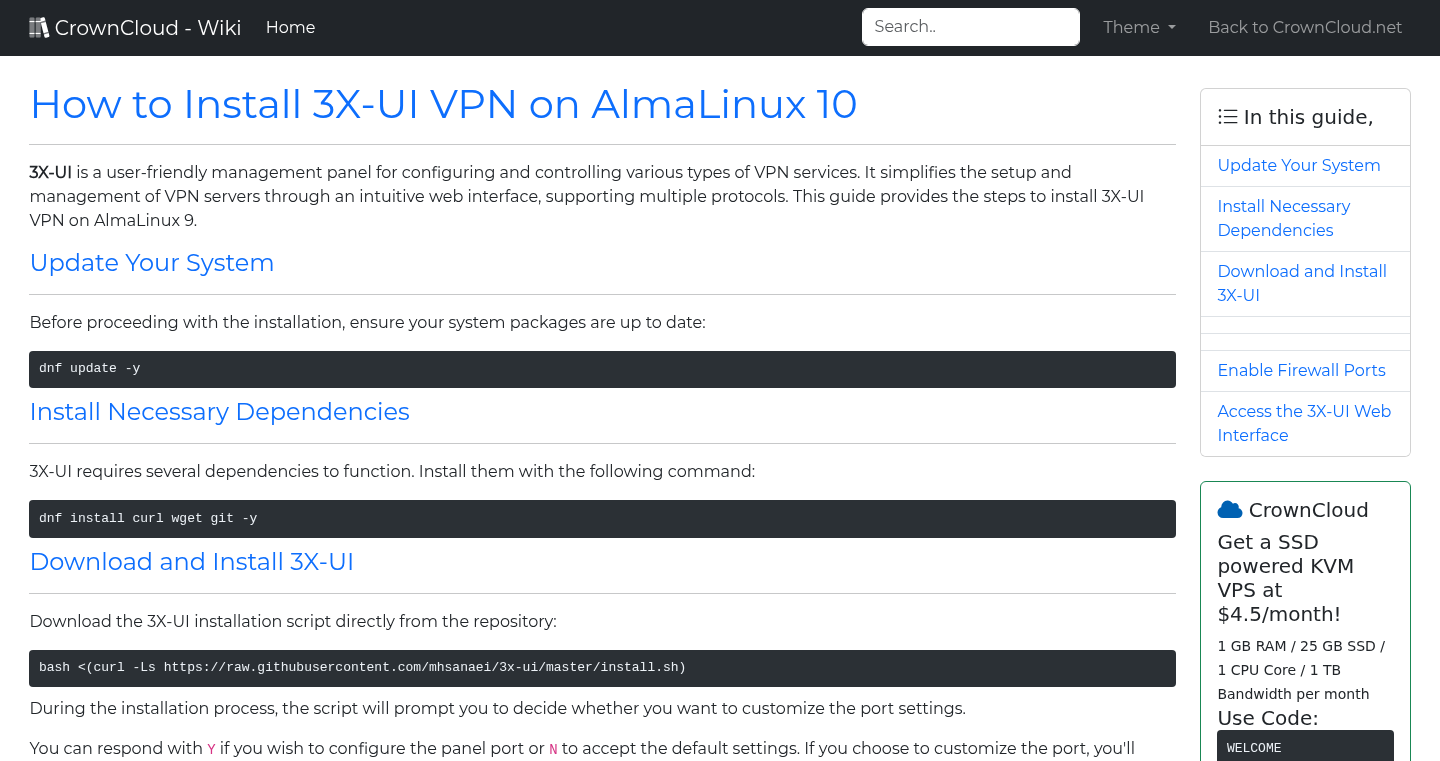
Task: Click inside the Search field
Action: (970, 26)
